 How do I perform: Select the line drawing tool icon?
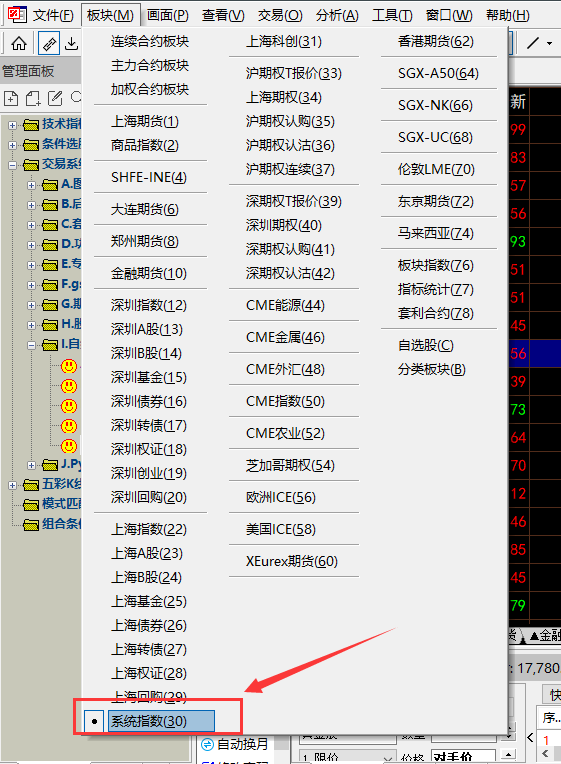pyautogui.click(x=533, y=43)
